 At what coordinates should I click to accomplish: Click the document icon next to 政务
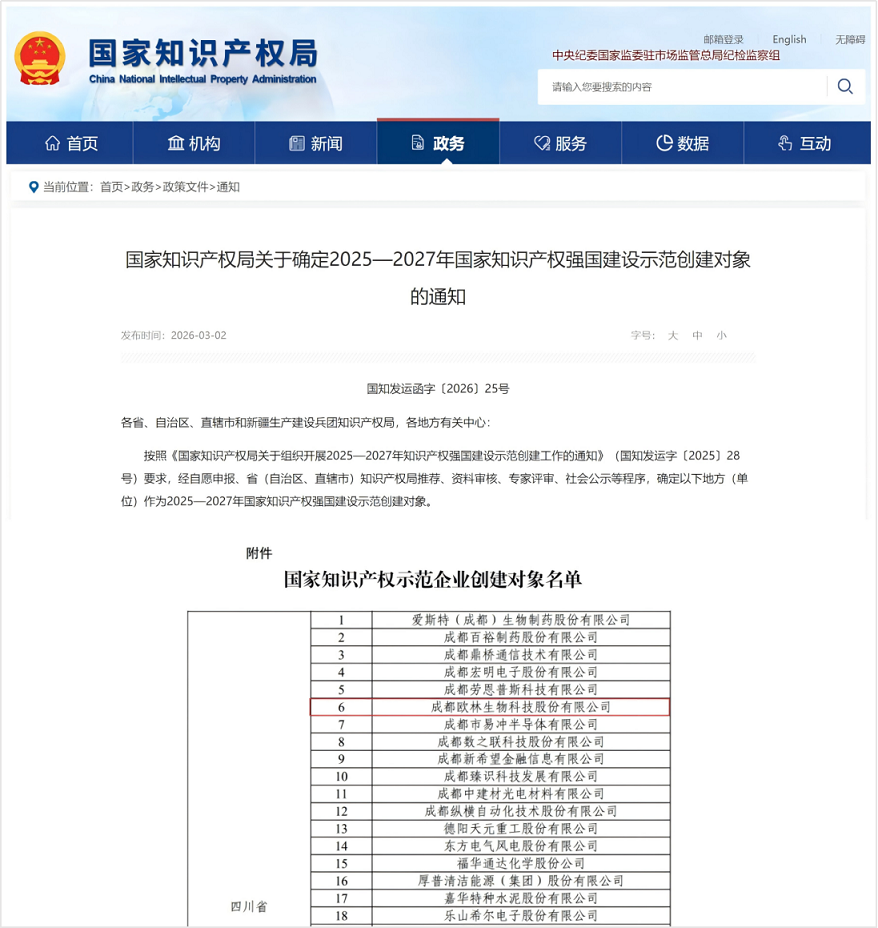pyautogui.click(x=417, y=142)
